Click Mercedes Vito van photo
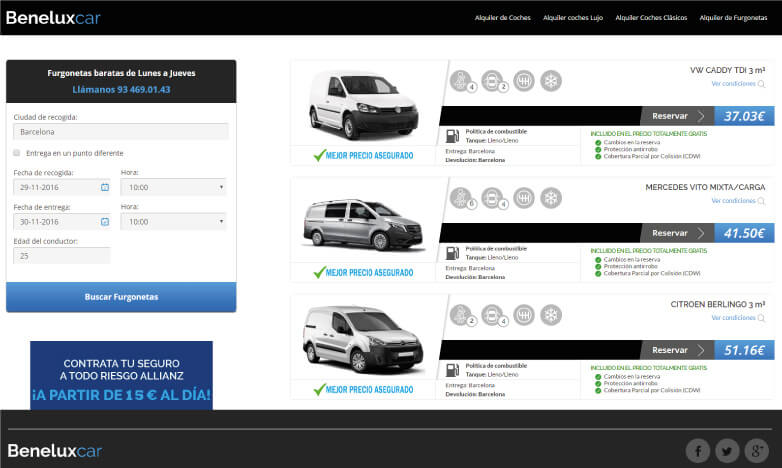782x468 pixels. (364, 224)
